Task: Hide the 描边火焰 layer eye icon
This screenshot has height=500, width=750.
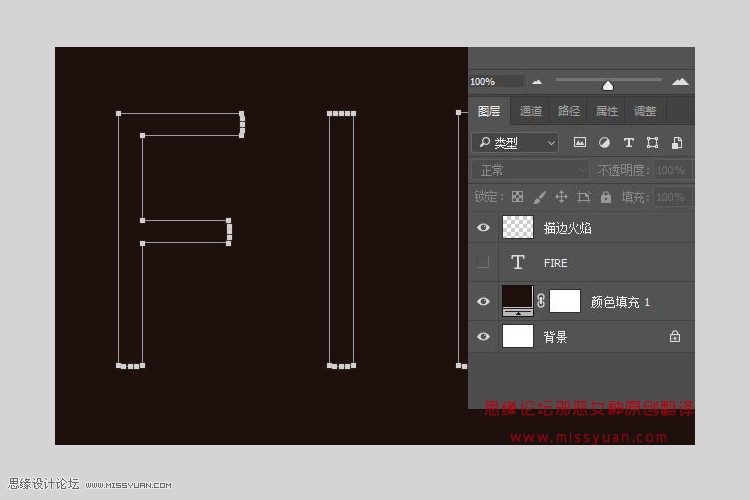Action: pos(483,227)
